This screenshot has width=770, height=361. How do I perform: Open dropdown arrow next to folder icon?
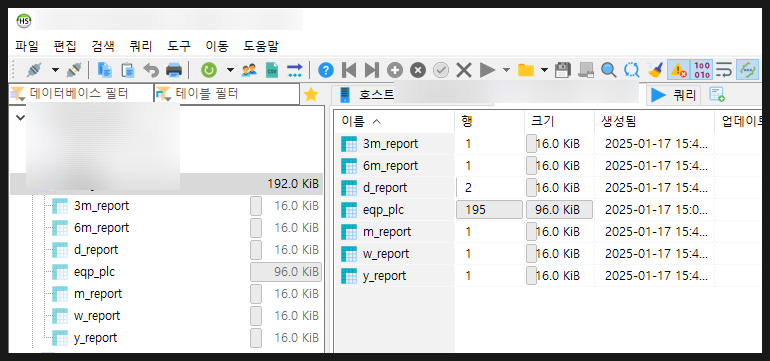544,70
